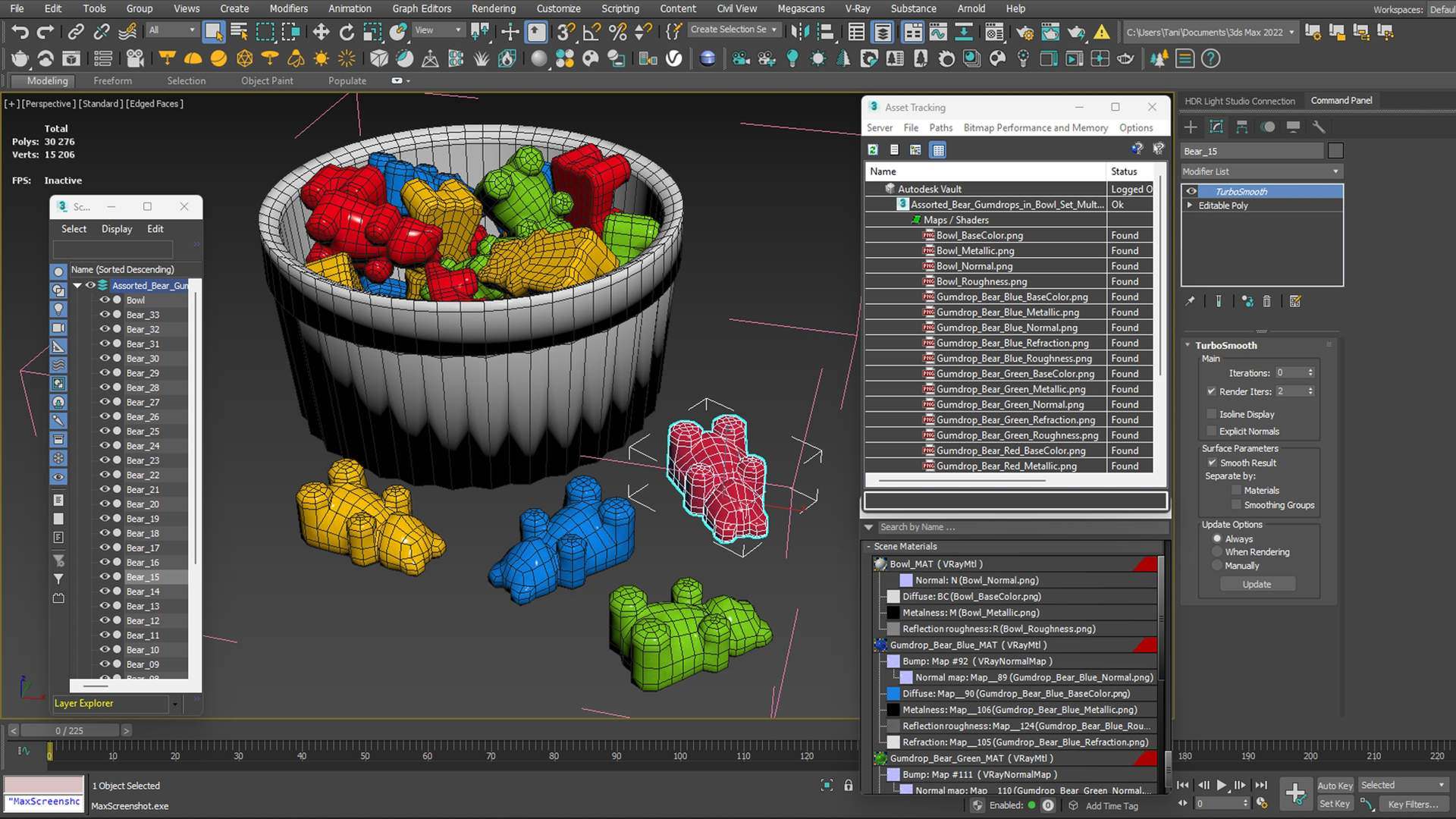Image resolution: width=1456 pixels, height=819 pixels.
Task: Open the Paths menu in Asset Tracking
Action: pos(940,128)
